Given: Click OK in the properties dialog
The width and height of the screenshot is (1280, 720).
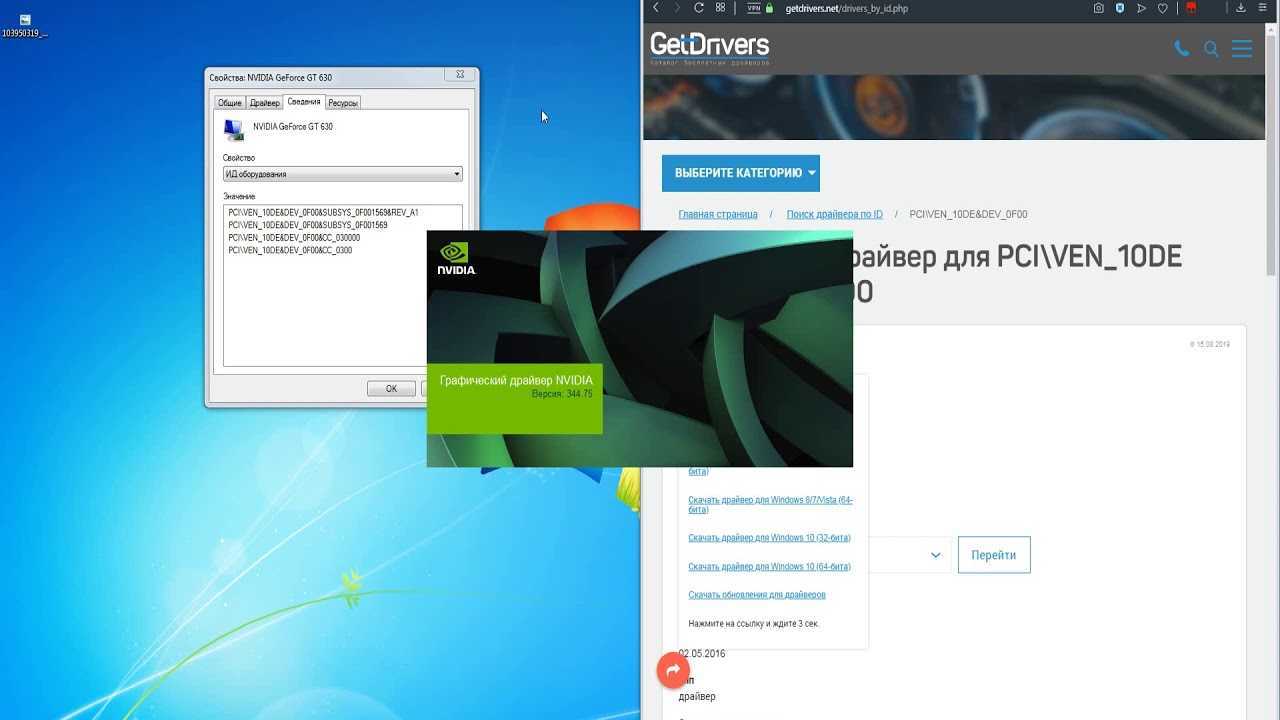Looking at the screenshot, I should pyautogui.click(x=391, y=389).
